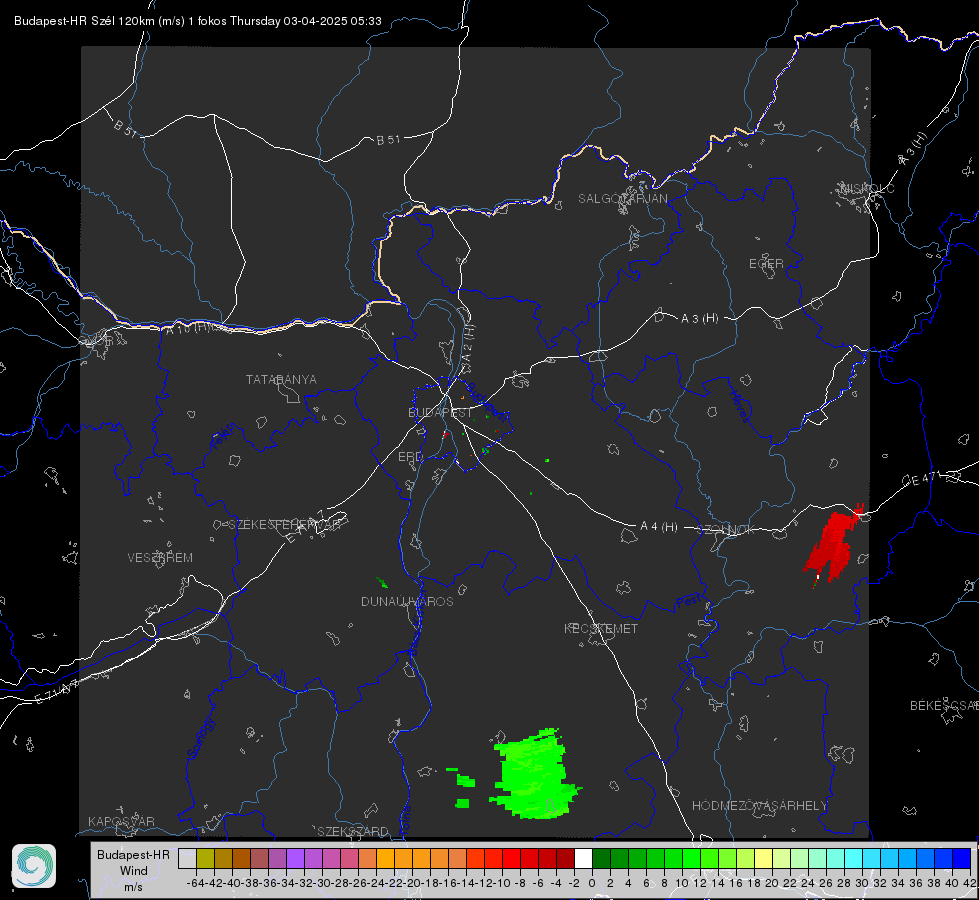Image resolution: width=979 pixels, height=900 pixels.
Task: Click the 'A 3 (H)' road label near Eger
Action: tap(699, 319)
